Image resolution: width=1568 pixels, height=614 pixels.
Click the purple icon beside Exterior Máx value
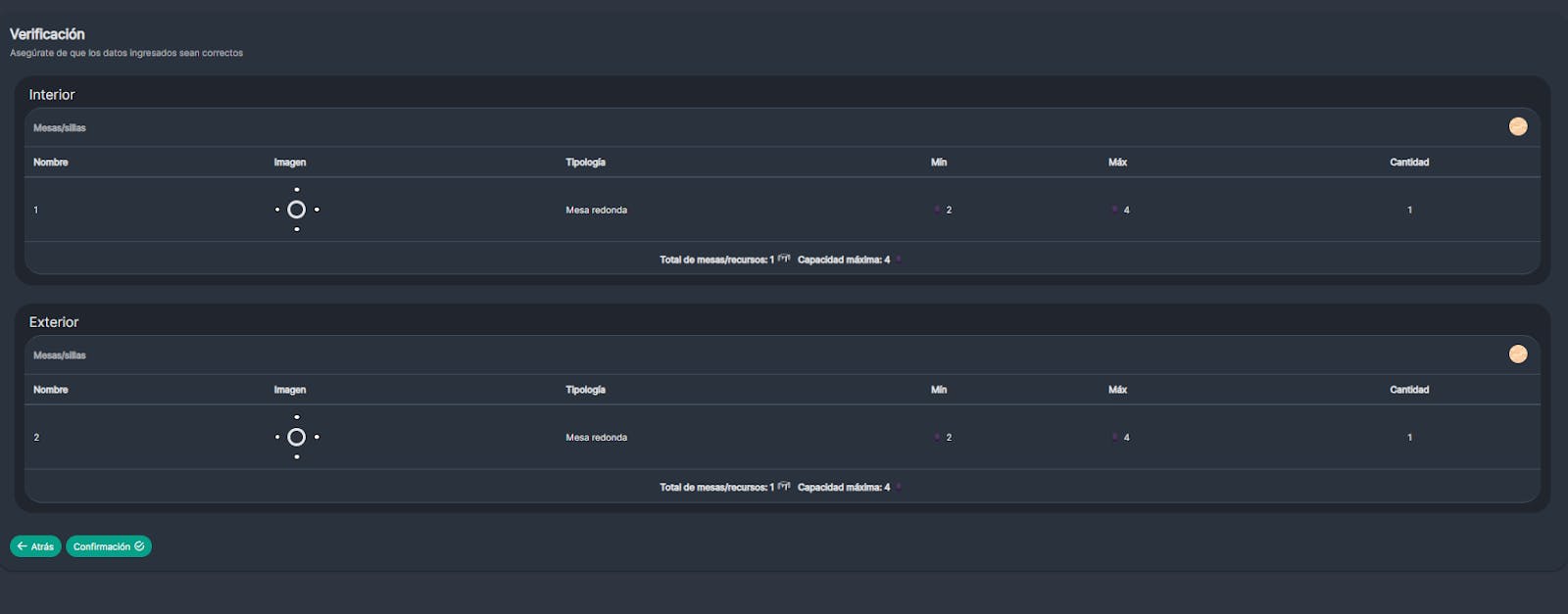coord(1114,437)
